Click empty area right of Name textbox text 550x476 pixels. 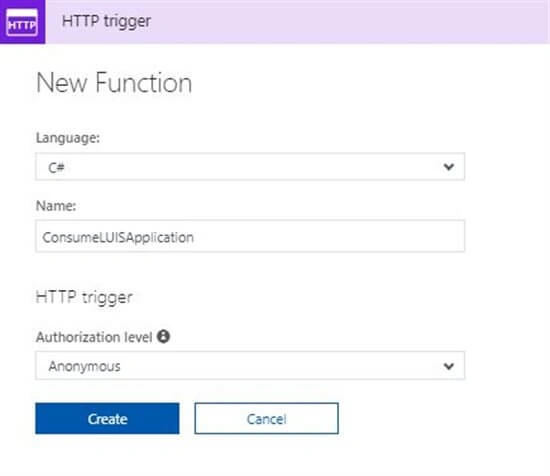330,236
